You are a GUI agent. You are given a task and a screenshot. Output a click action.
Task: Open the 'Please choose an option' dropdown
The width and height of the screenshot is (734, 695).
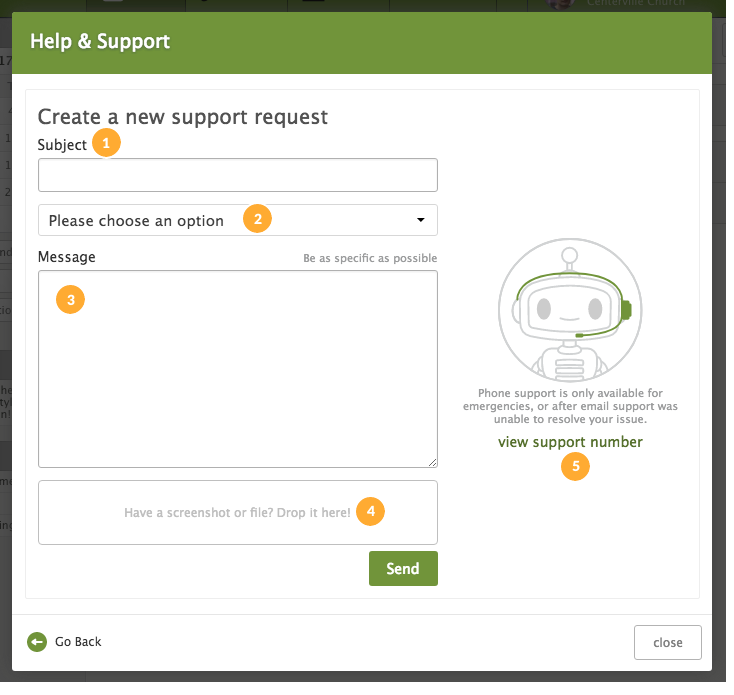[238, 220]
